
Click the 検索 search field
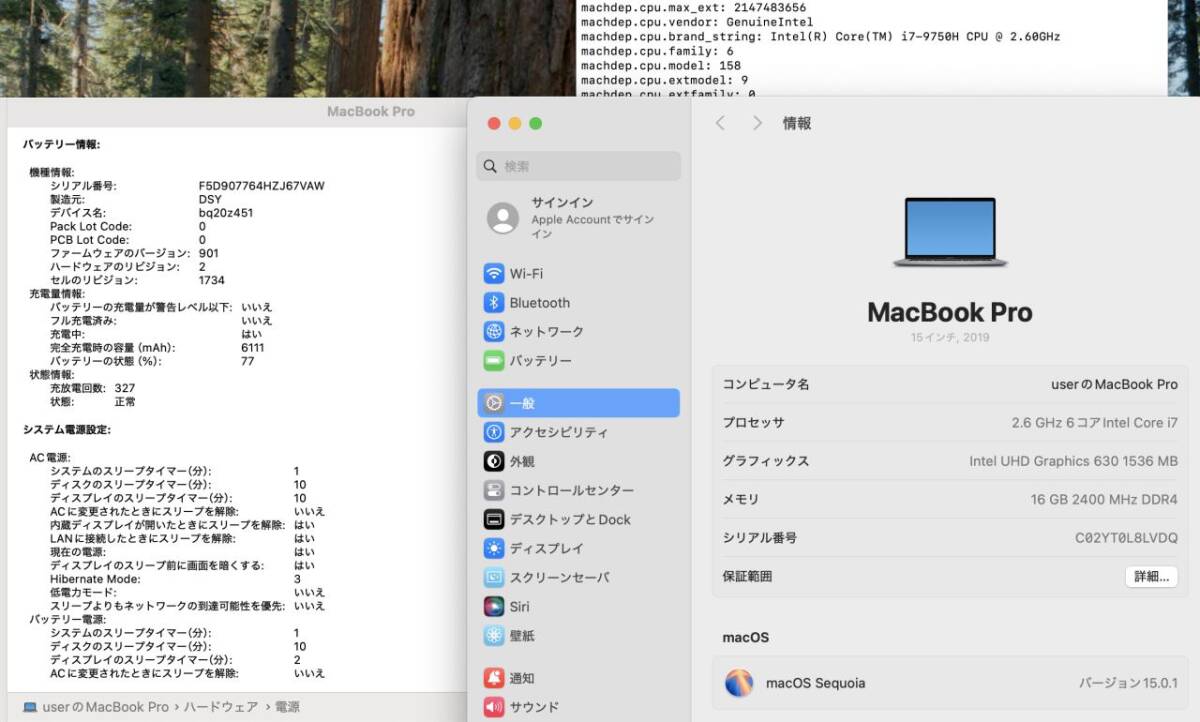pos(579,166)
